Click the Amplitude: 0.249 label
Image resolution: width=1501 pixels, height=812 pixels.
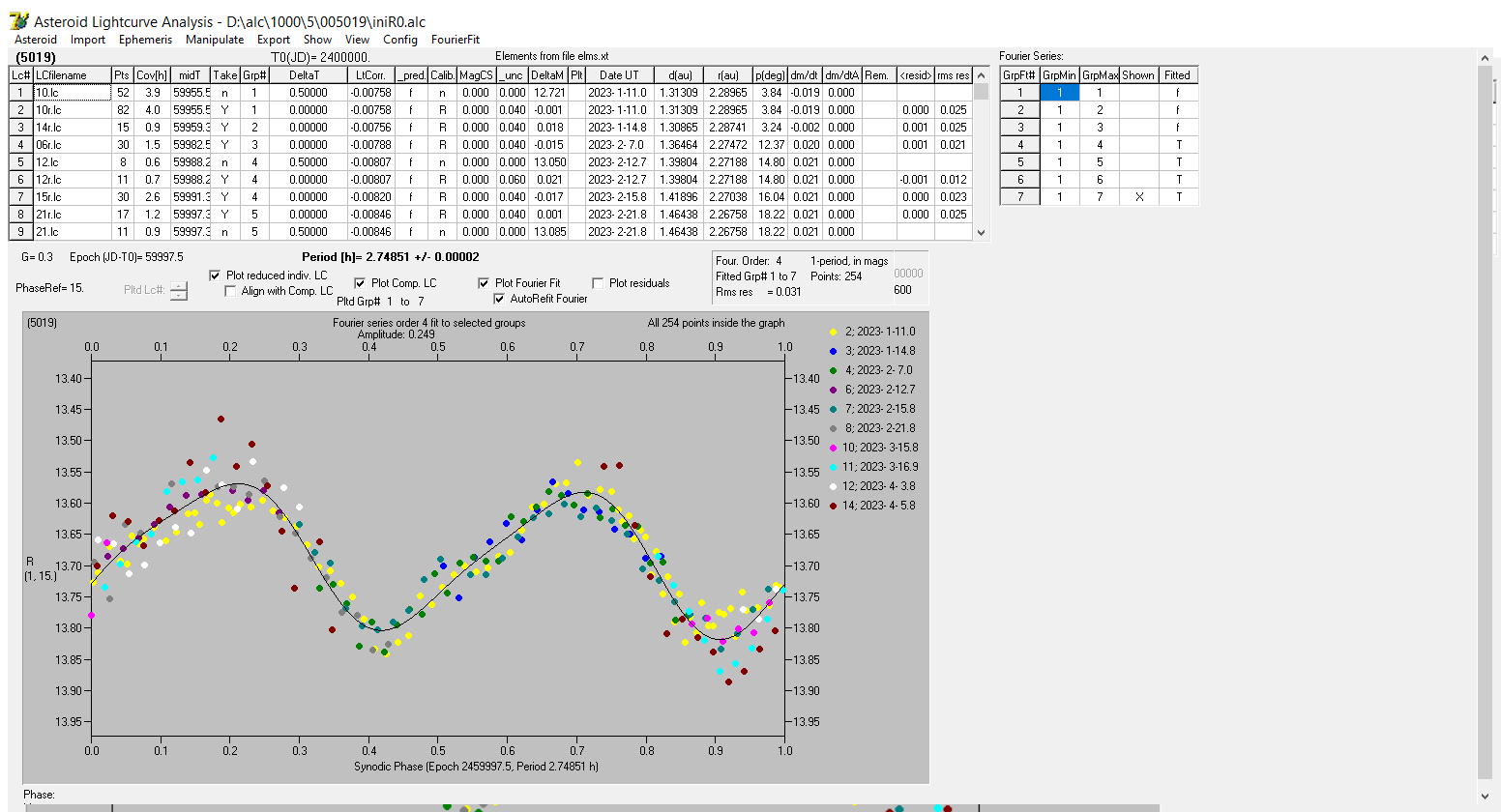point(397,334)
